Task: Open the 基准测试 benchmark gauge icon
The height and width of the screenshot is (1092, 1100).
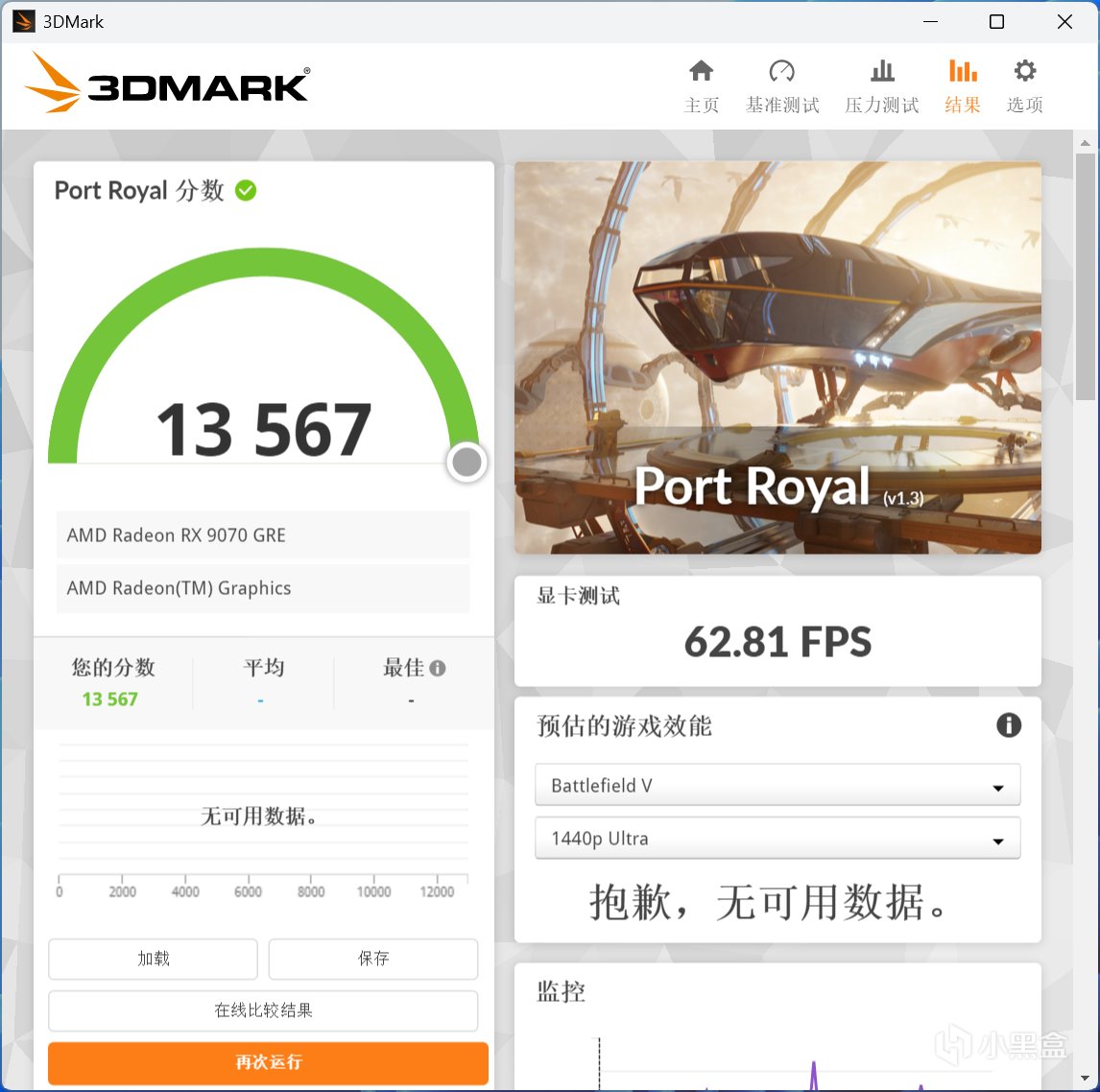Action: [x=781, y=71]
